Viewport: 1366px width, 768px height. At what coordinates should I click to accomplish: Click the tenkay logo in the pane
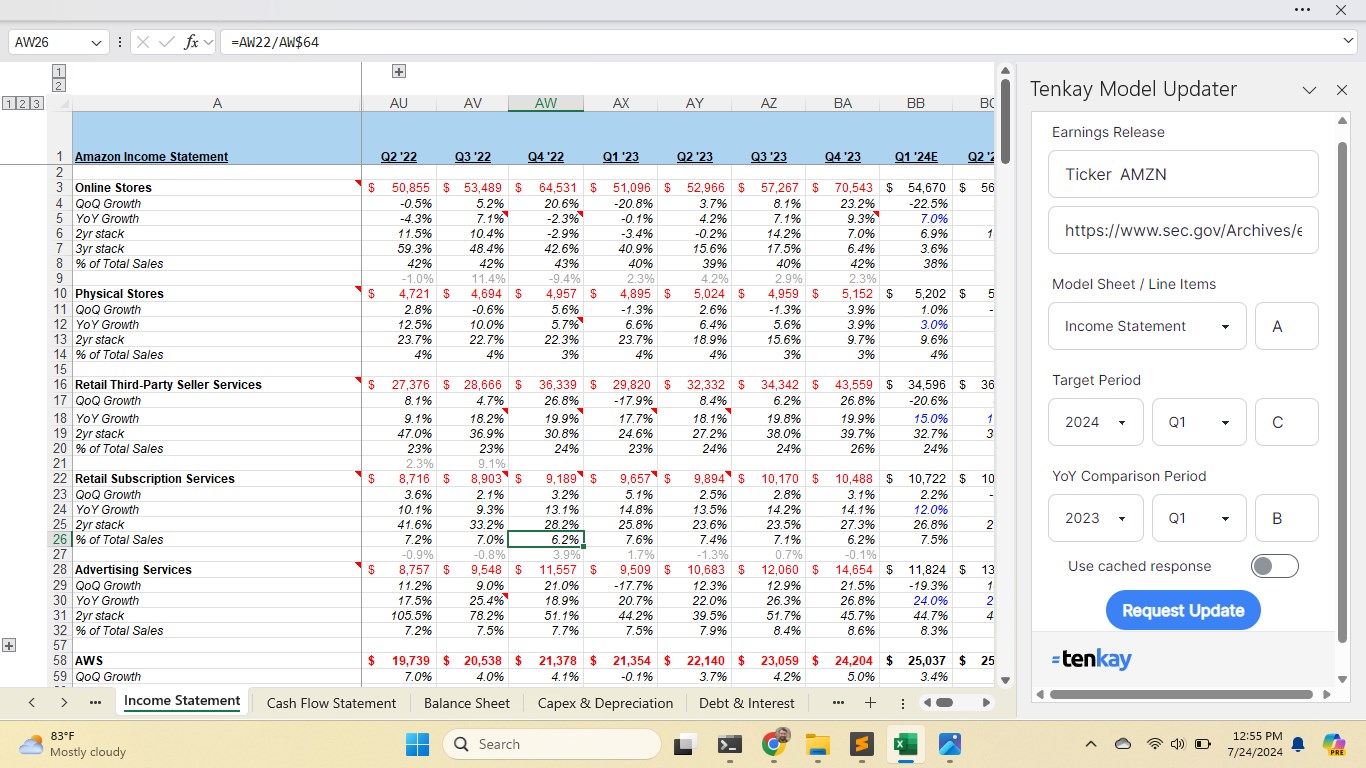point(1091,659)
